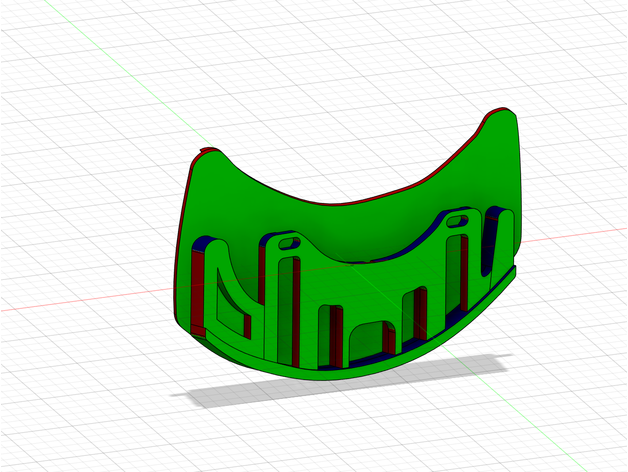Pick the red face inside the leftmost slot
The width and height of the screenshot is (628, 472).
point(197,300)
